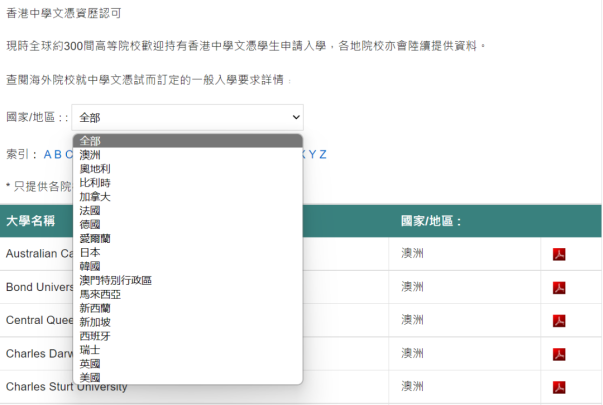Image resolution: width=603 pixels, height=405 pixels.
Task: Jump to index letter A
Action: tap(47, 154)
